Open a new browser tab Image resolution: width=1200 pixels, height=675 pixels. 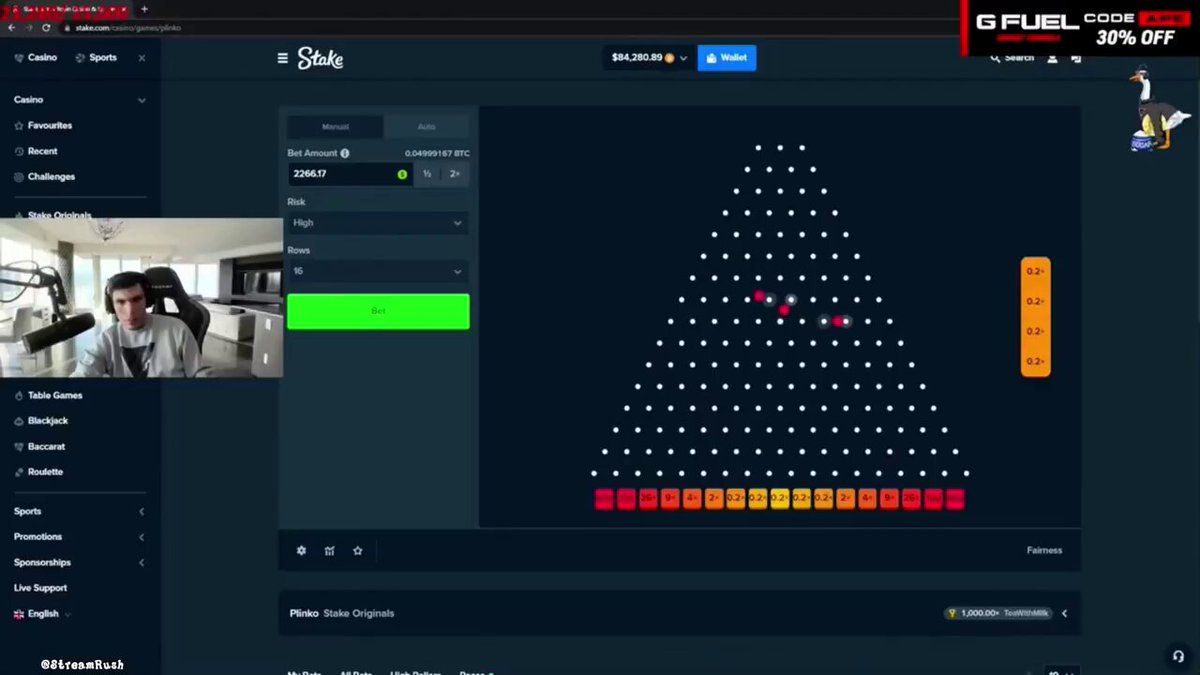click(x=144, y=9)
